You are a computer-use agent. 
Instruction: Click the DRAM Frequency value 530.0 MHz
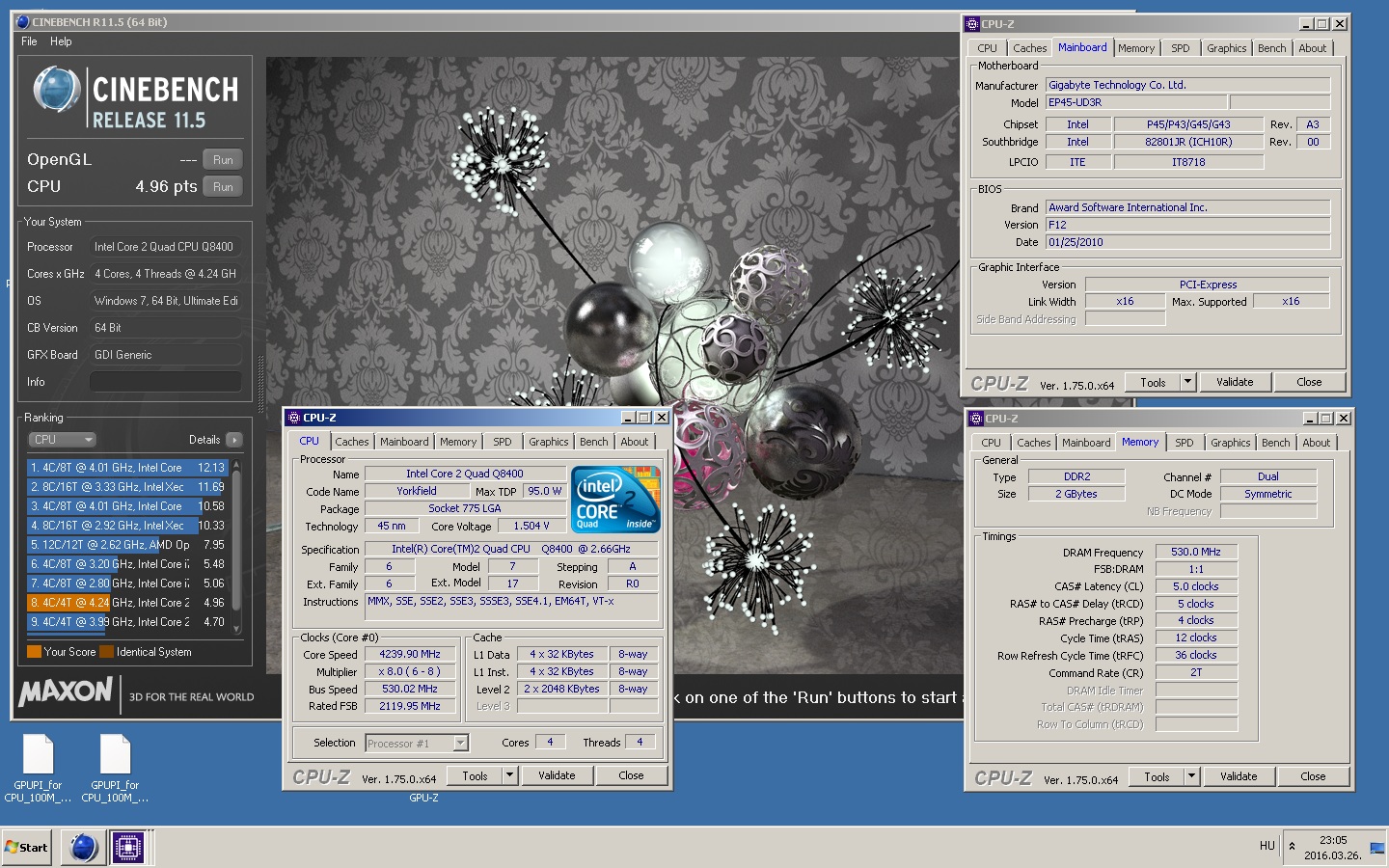click(1196, 553)
